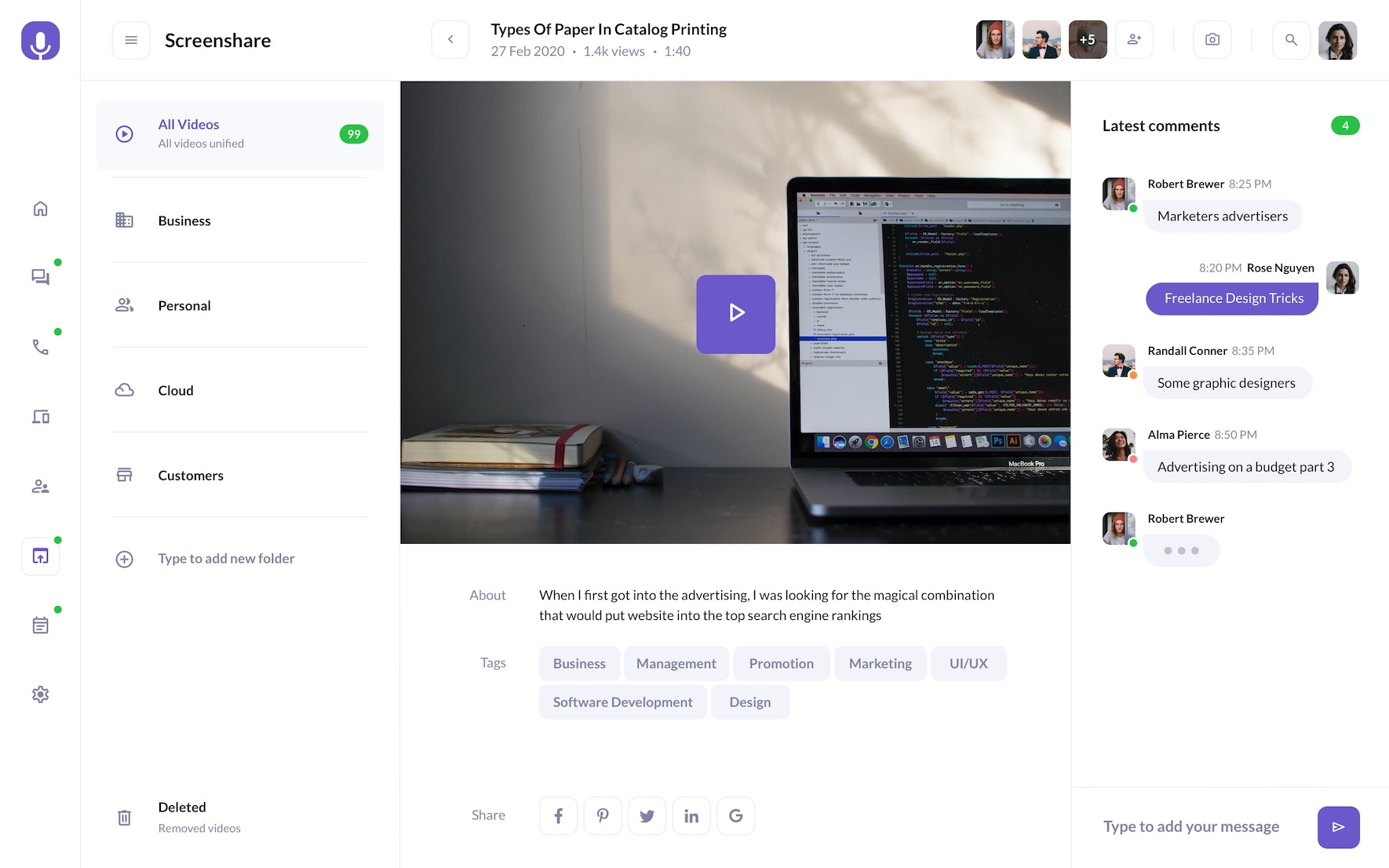This screenshot has height=868, width=1389.
Task: Select the screenshare upload icon in sidebar
Action: point(40,556)
